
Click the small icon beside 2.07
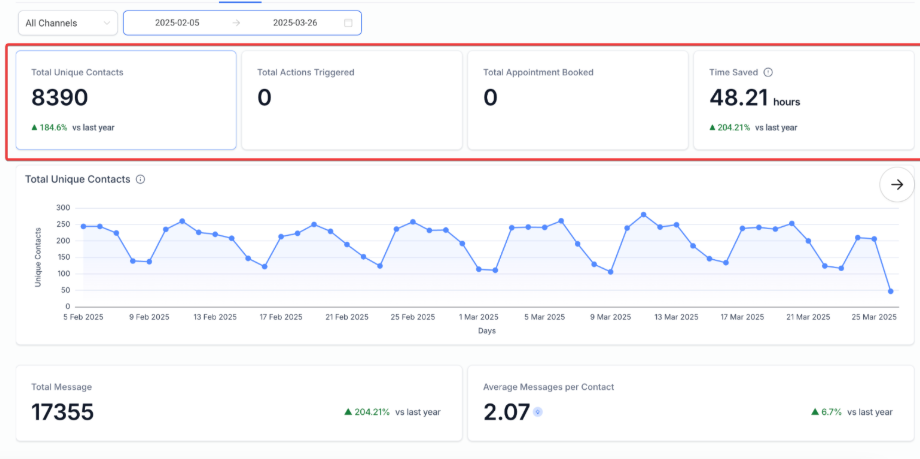(x=538, y=412)
